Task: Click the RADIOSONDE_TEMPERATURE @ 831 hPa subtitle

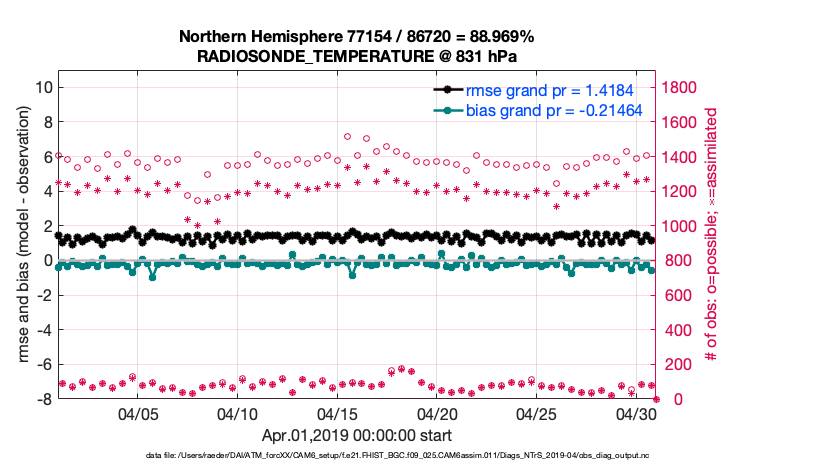Action: tap(356, 56)
